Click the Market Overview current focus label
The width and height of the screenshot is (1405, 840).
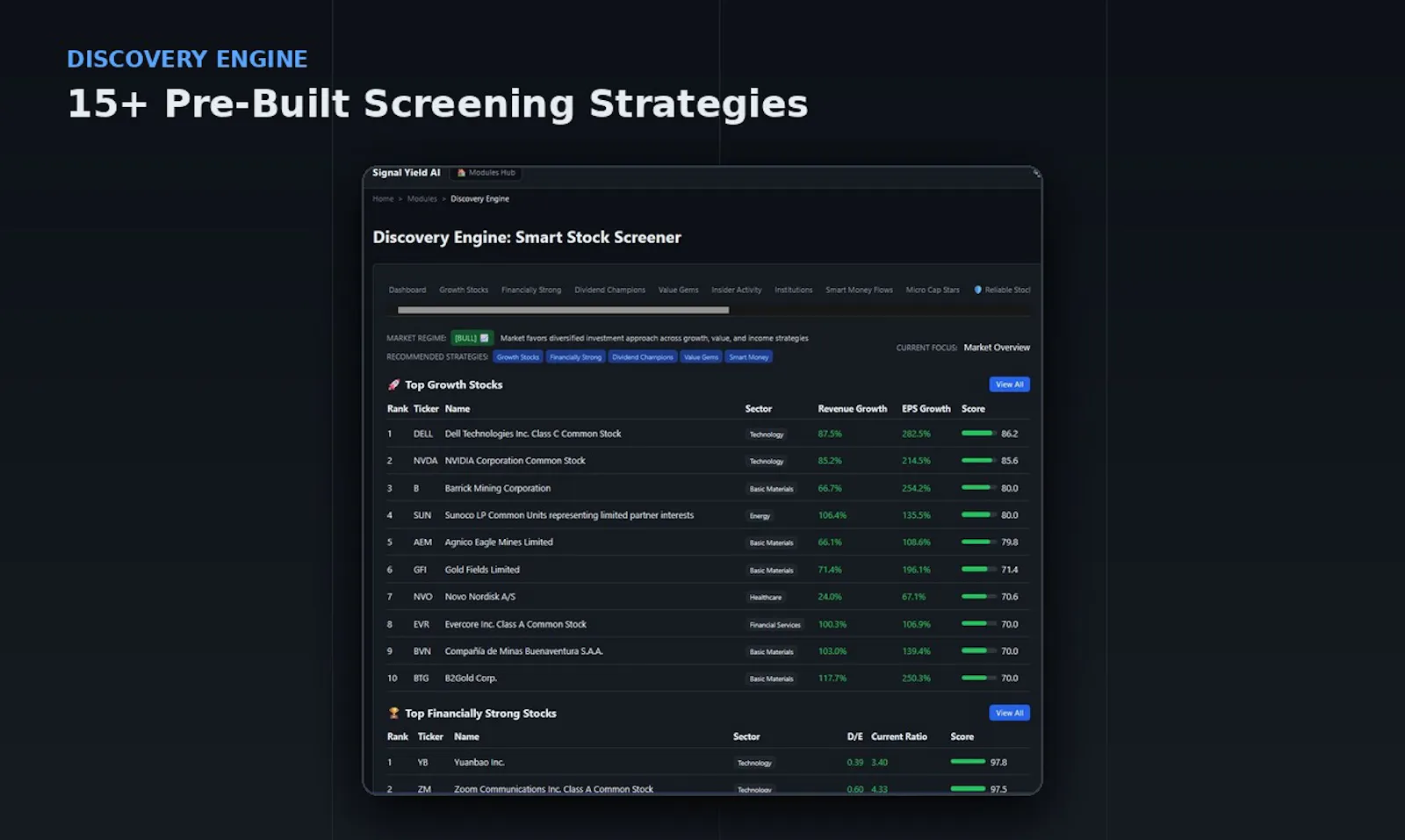pyautogui.click(x=997, y=348)
